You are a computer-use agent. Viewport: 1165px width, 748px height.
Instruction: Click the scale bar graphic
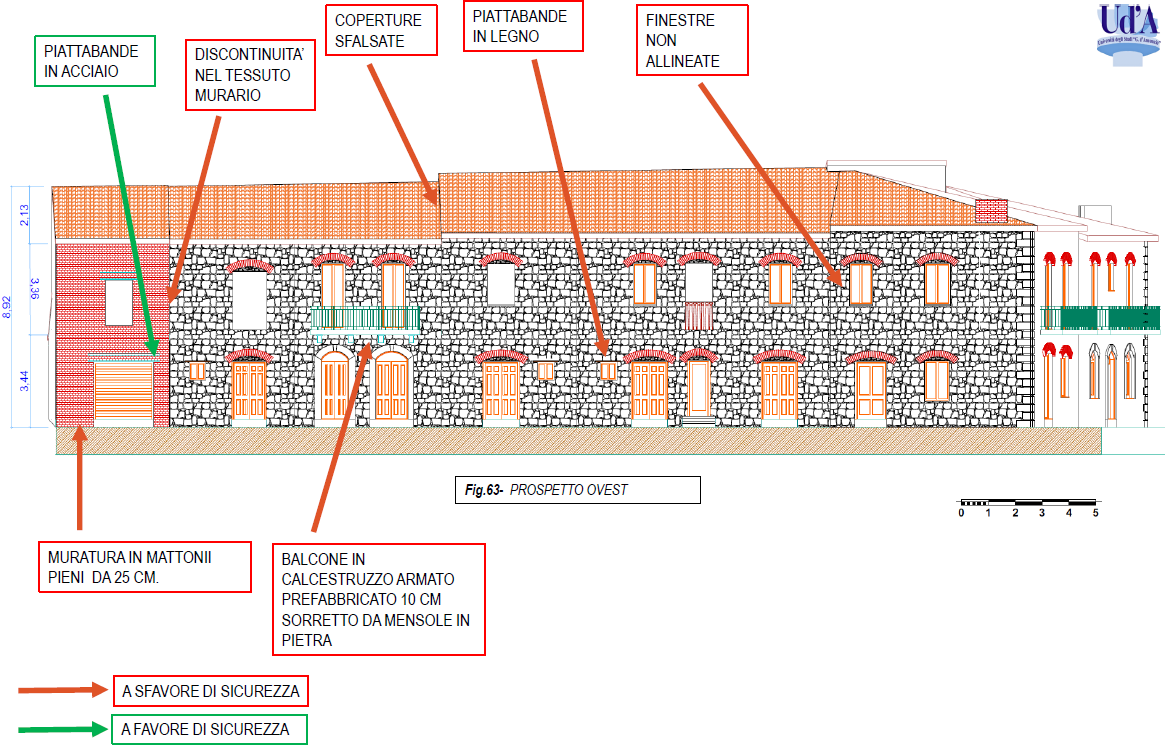pyautogui.click(x=1027, y=502)
